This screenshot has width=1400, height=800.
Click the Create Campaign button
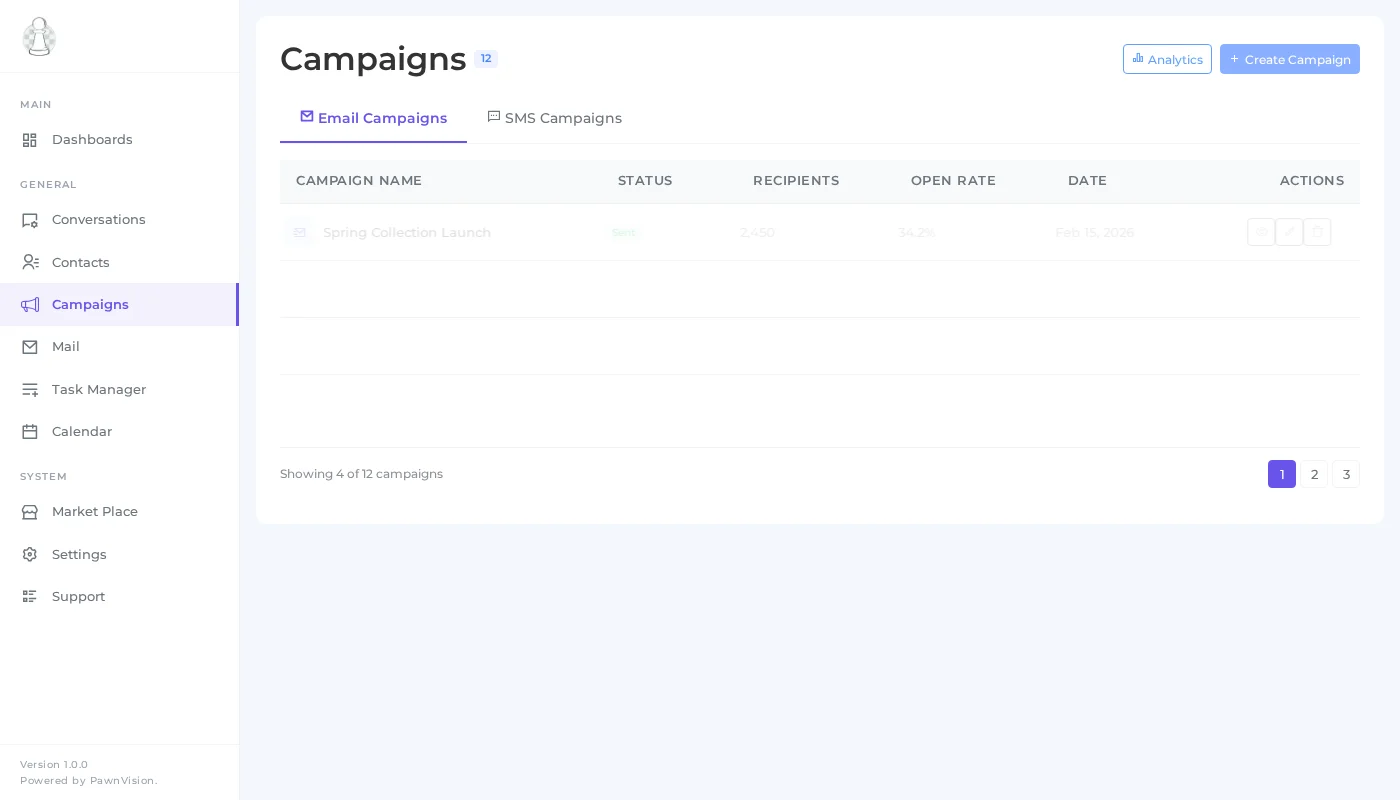pos(1290,59)
